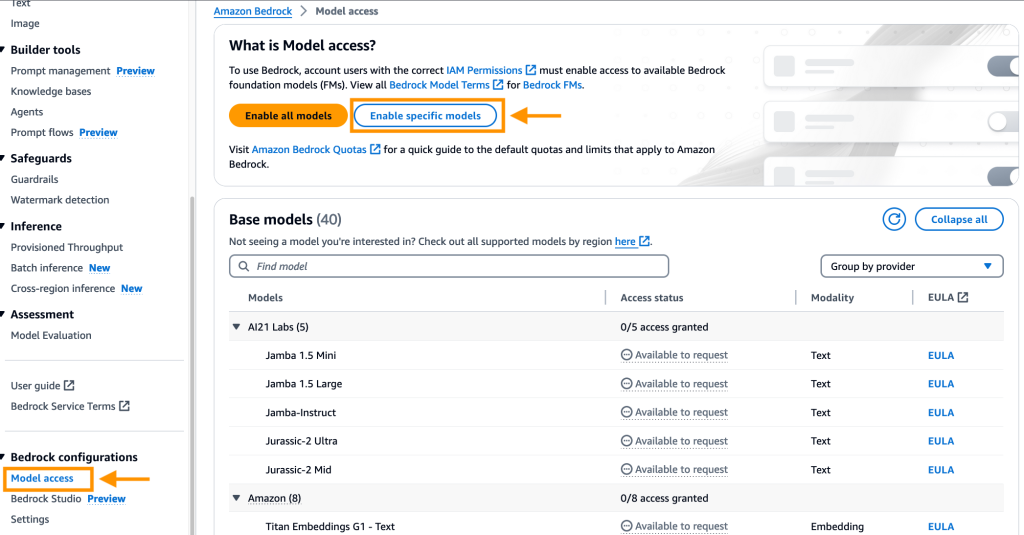Image resolution: width=1024 pixels, height=535 pixels.
Task: Collapse the Amazon model group
Action: pos(237,498)
